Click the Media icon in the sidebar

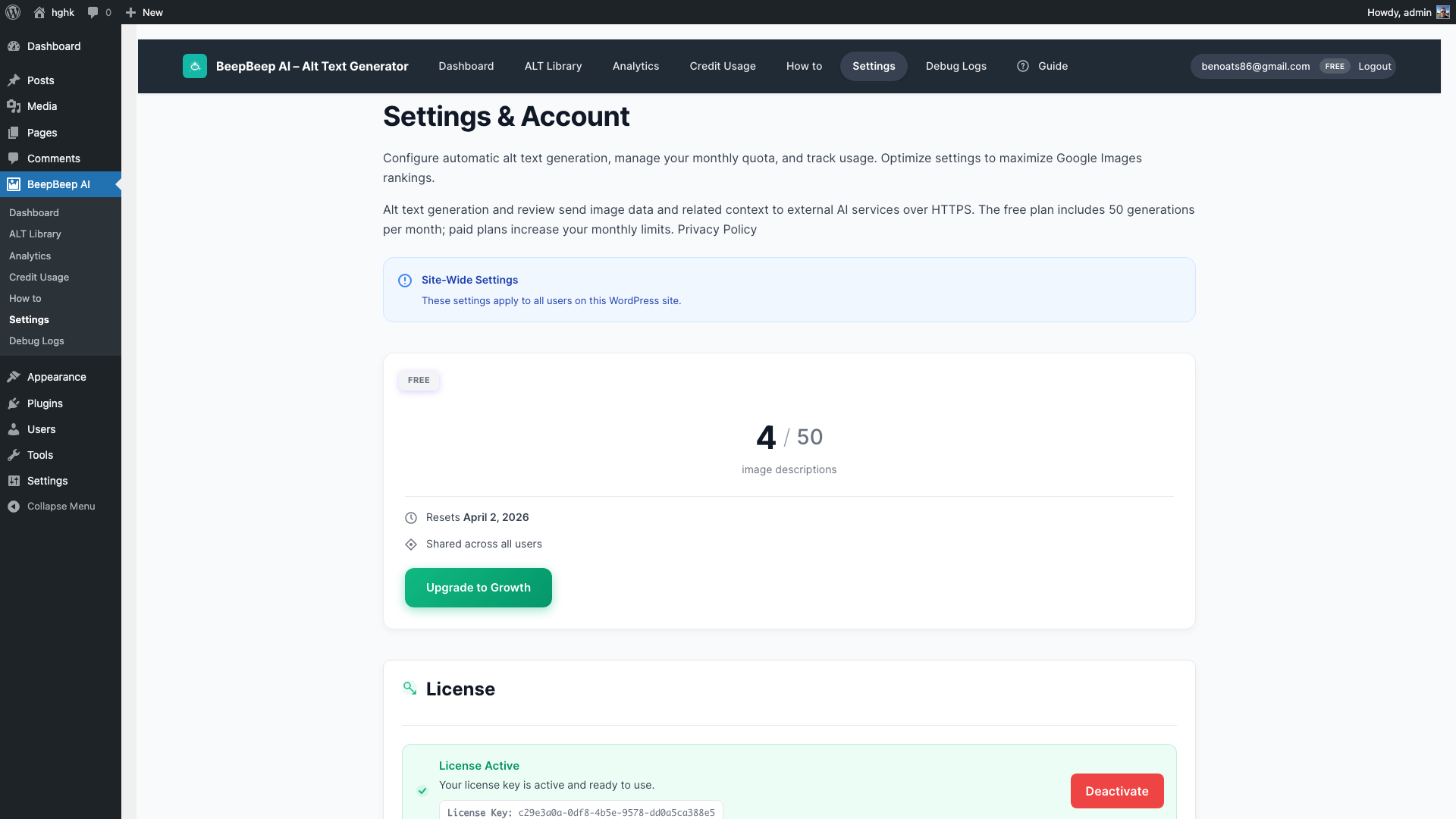point(14,106)
